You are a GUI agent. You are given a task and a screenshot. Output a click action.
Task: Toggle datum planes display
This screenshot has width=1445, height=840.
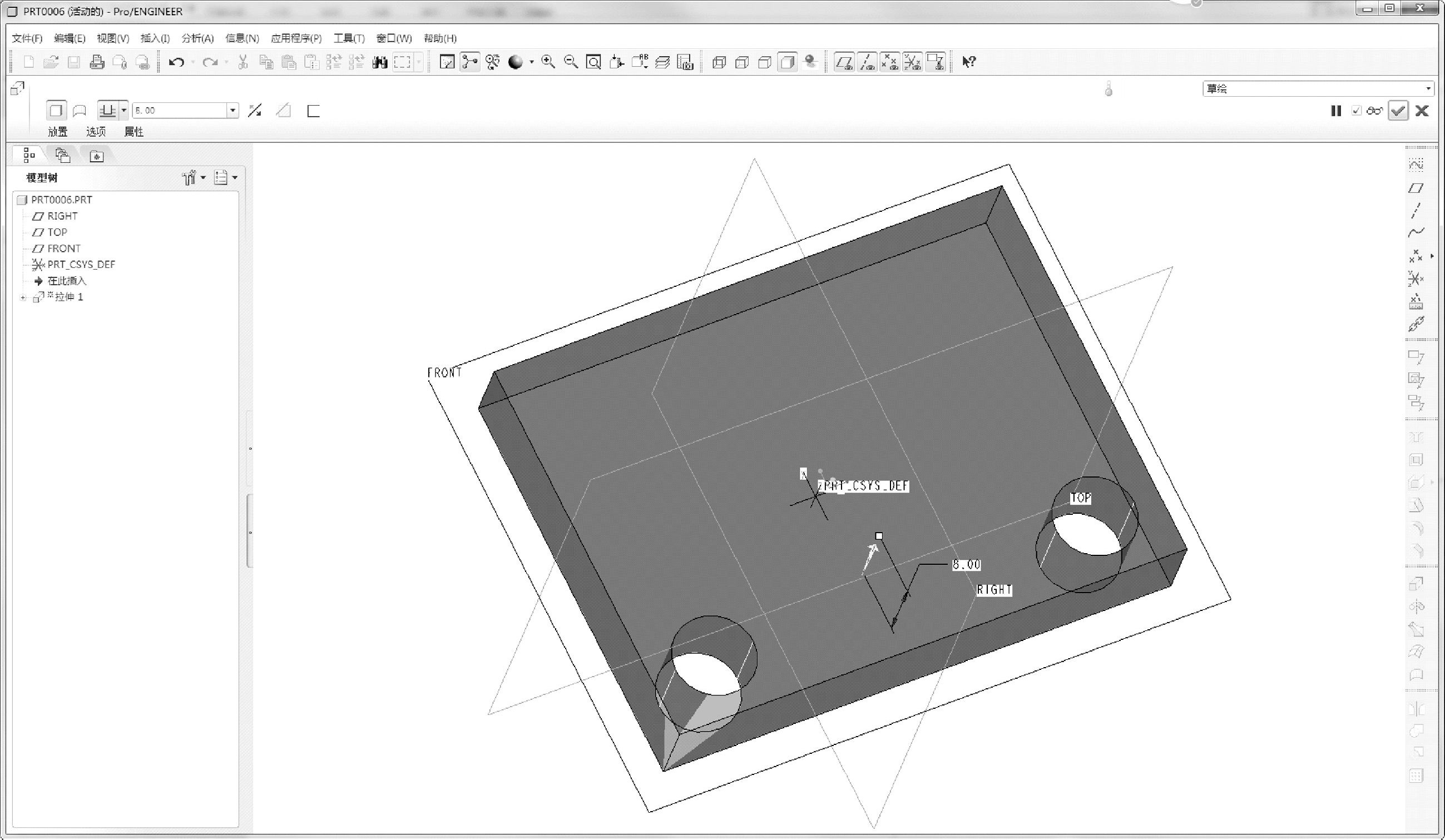click(x=844, y=62)
